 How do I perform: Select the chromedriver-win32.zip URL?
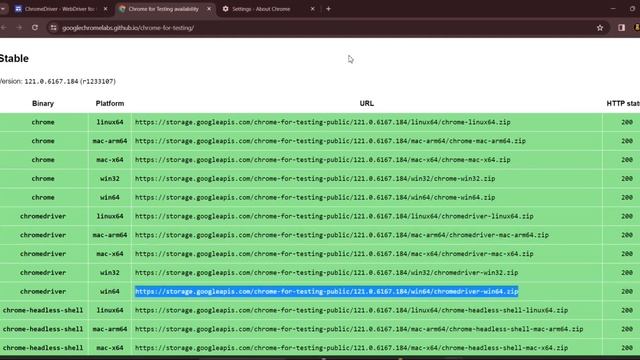(x=327, y=272)
